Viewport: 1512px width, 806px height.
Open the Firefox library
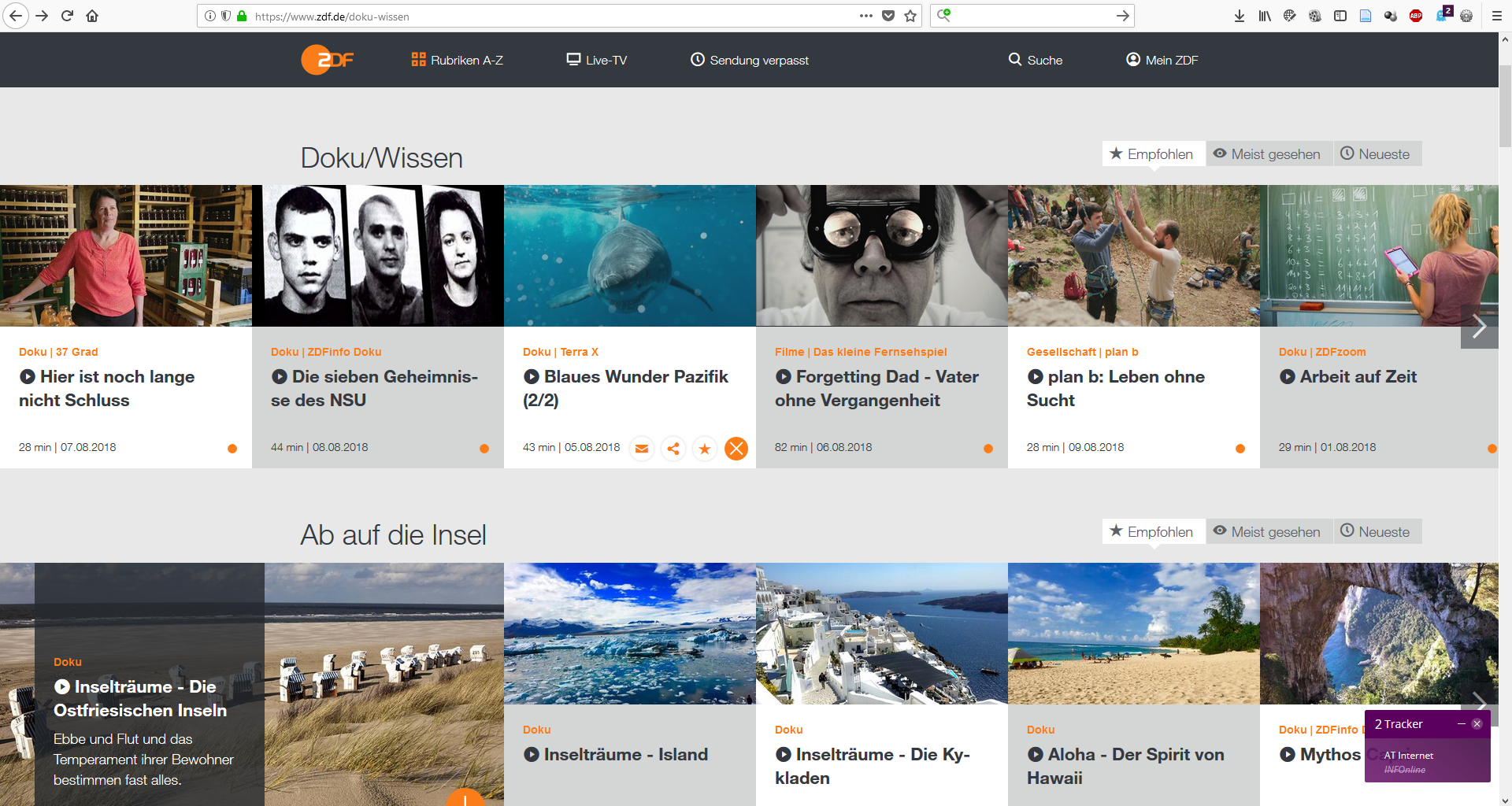[1265, 16]
